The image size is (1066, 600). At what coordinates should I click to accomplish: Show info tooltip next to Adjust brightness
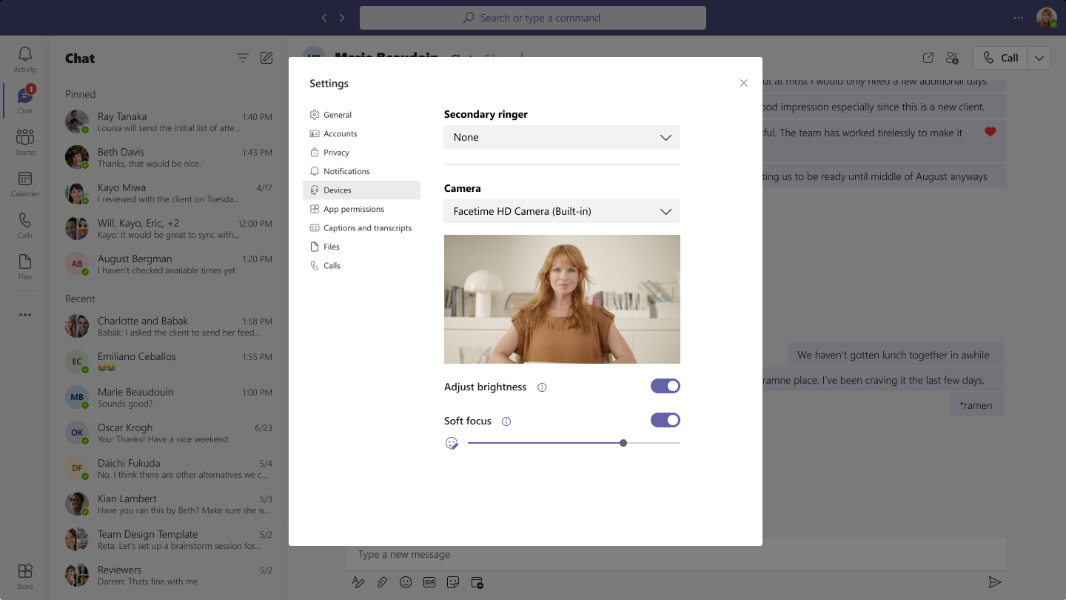pyautogui.click(x=541, y=386)
